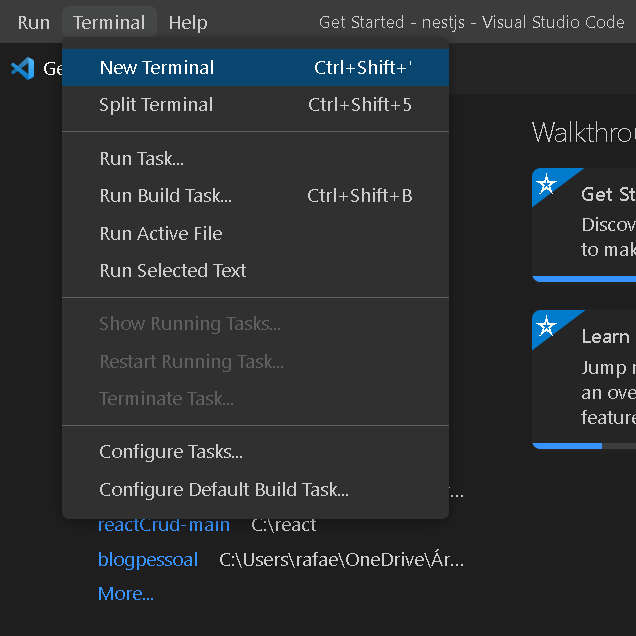The image size is (636, 636).
Task: Click the star badge on Get Started card
Action: pyautogui.click(x=546, y=184)
